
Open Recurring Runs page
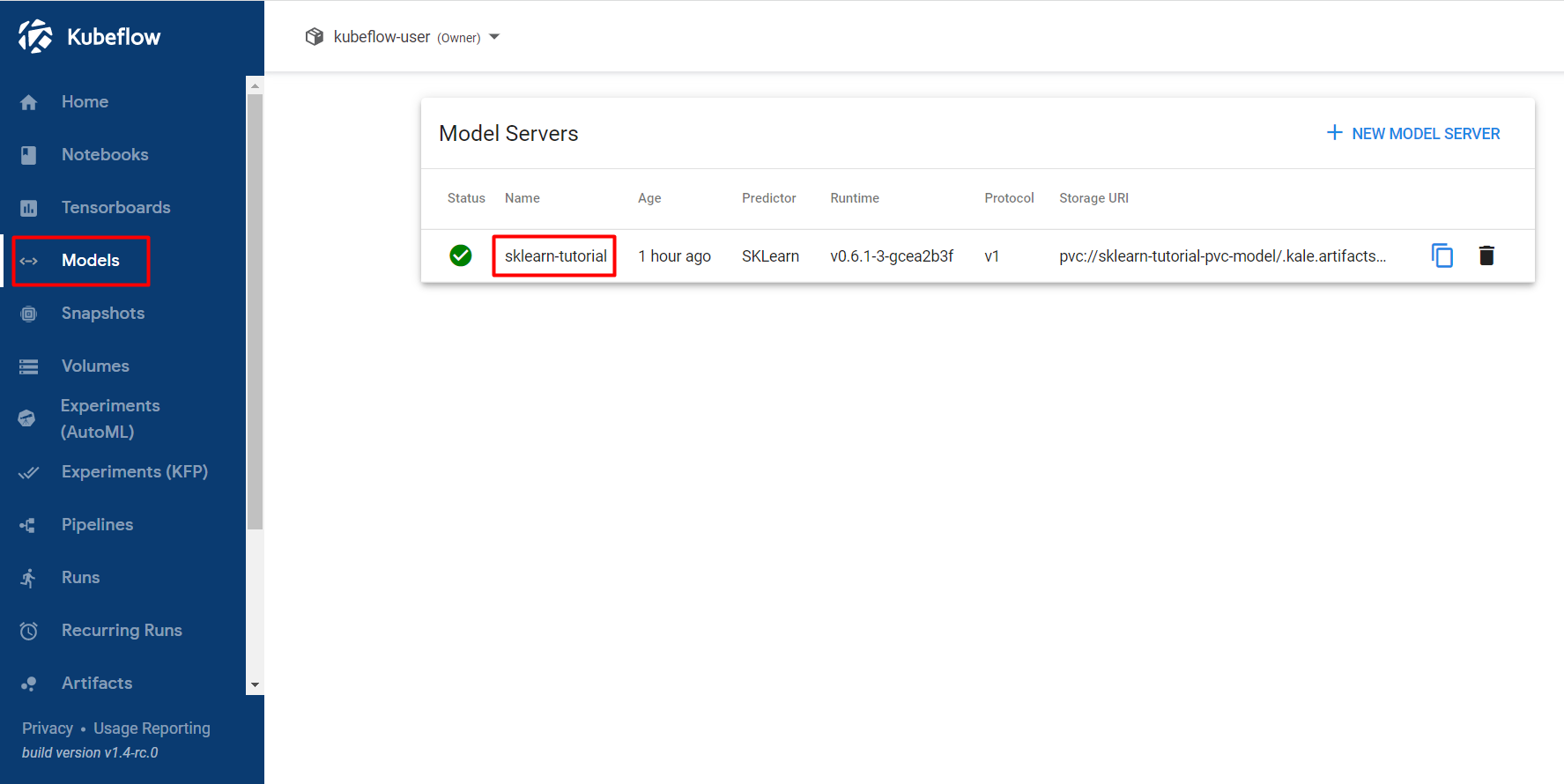click(123, 631)
